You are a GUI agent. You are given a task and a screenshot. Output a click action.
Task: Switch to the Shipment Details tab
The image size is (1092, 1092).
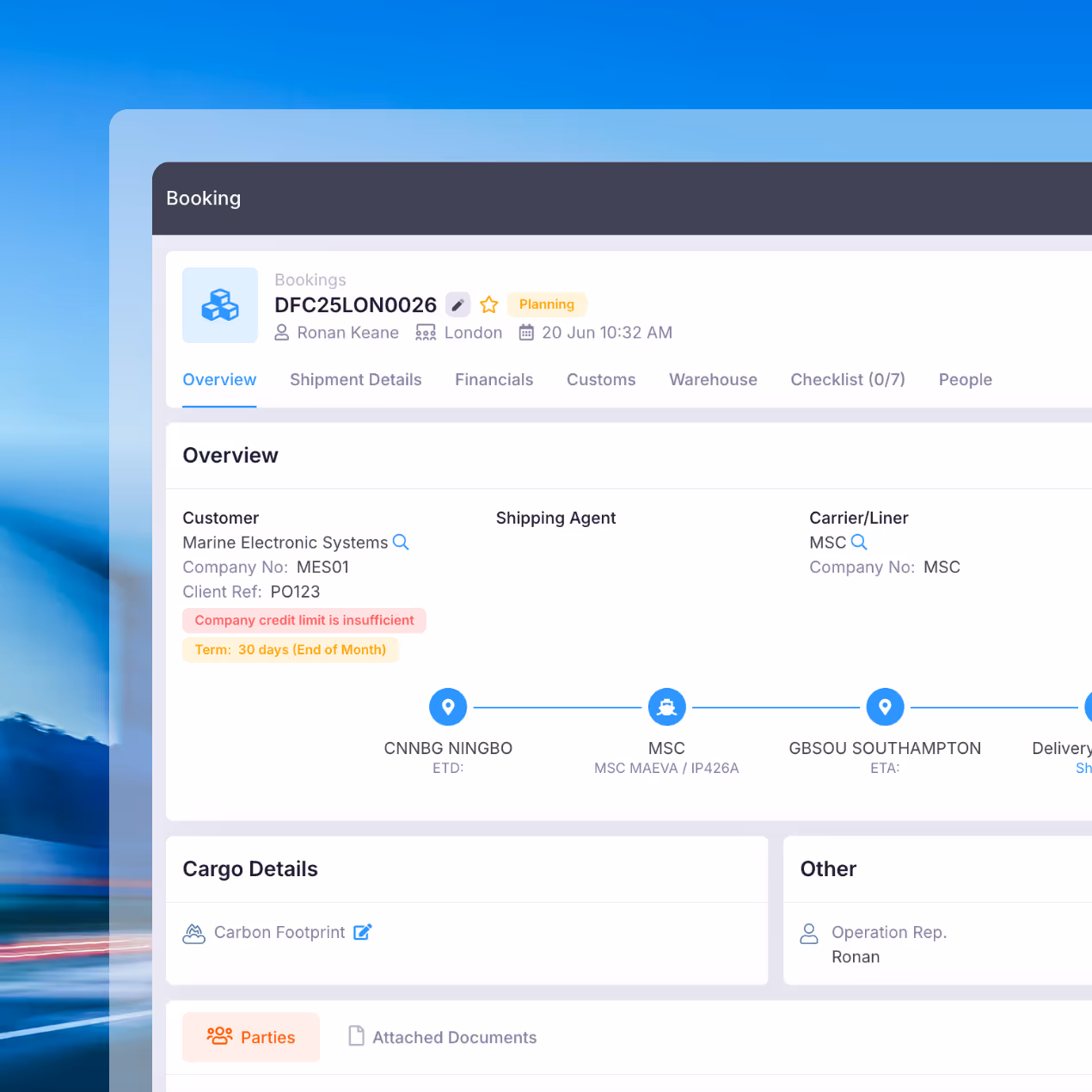tap(356, 379)
